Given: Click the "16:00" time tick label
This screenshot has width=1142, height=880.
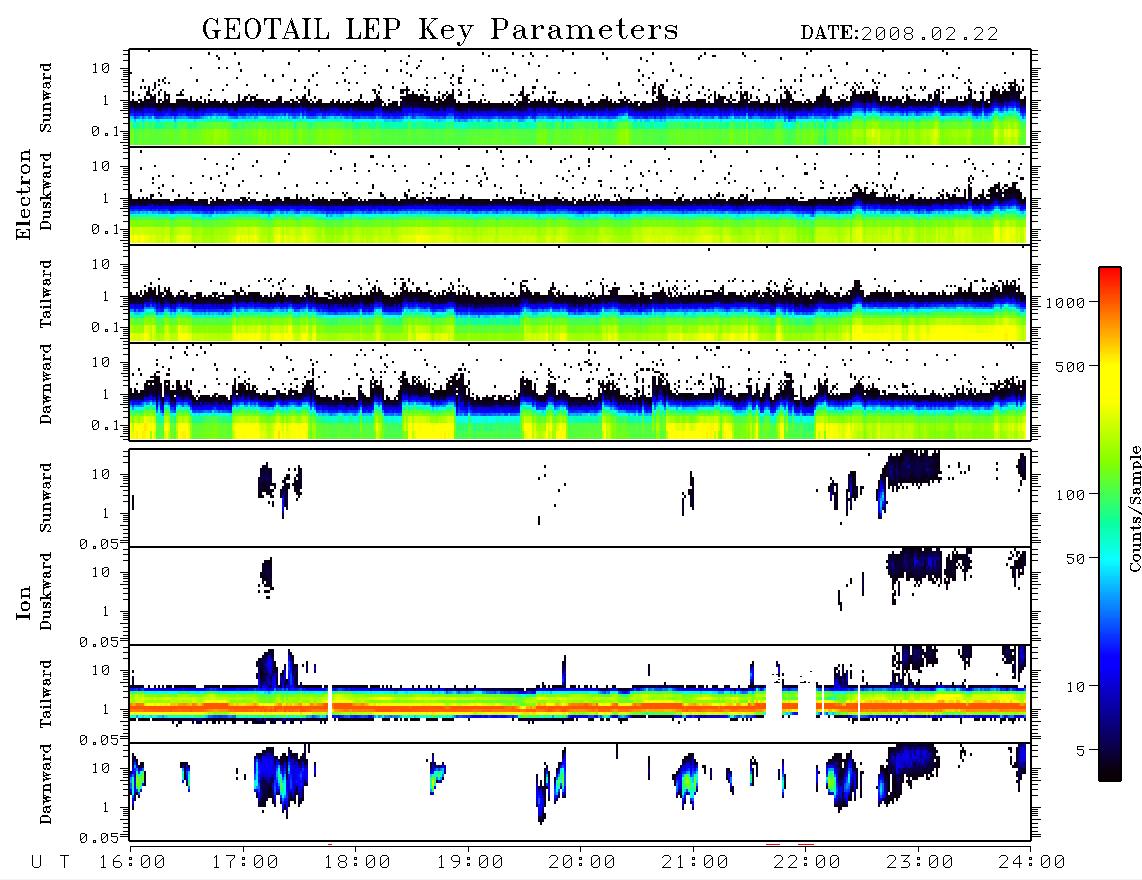Looking at the screenshot, I should point(133,862).
